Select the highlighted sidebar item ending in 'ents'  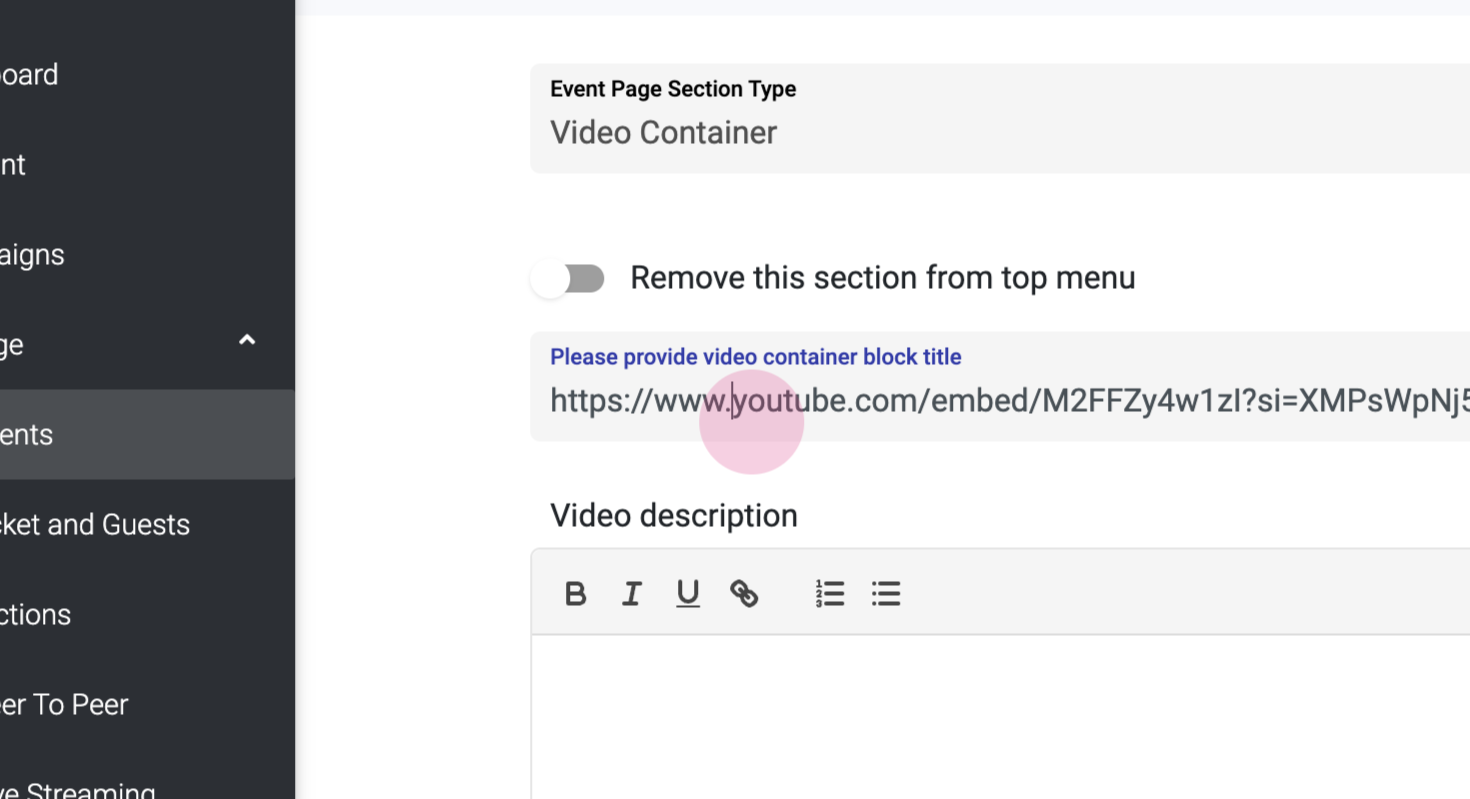click(x=27, y=435)
